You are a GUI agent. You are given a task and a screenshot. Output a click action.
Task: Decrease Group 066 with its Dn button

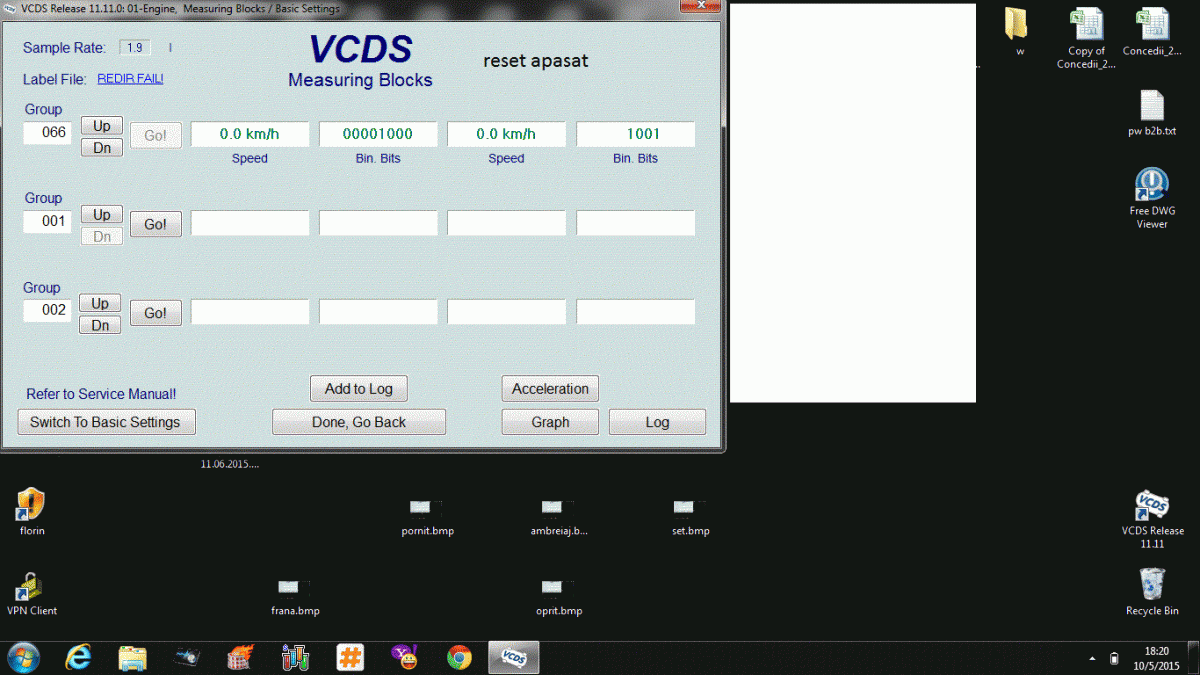(x=102, y=148)
